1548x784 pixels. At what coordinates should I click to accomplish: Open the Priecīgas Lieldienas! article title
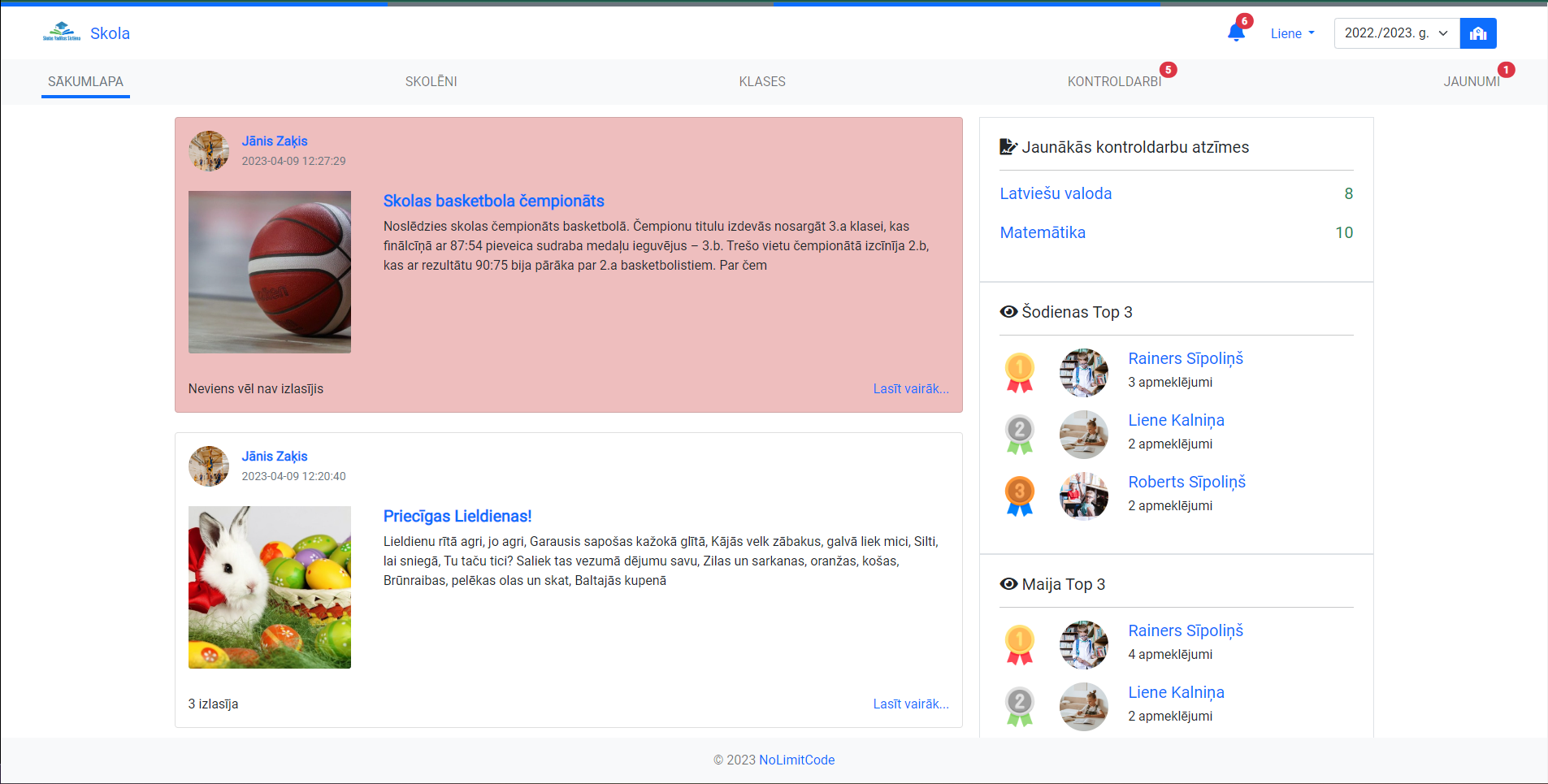click(x=457, y=516)
